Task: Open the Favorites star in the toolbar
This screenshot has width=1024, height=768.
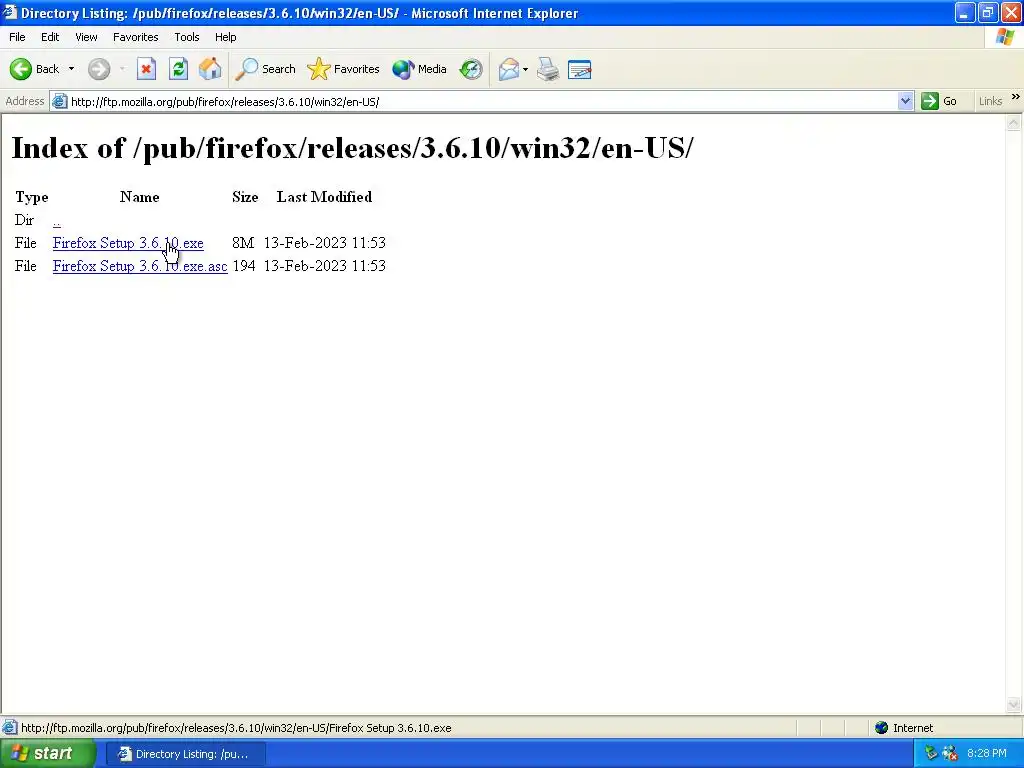Action: [x=344, y=69]
